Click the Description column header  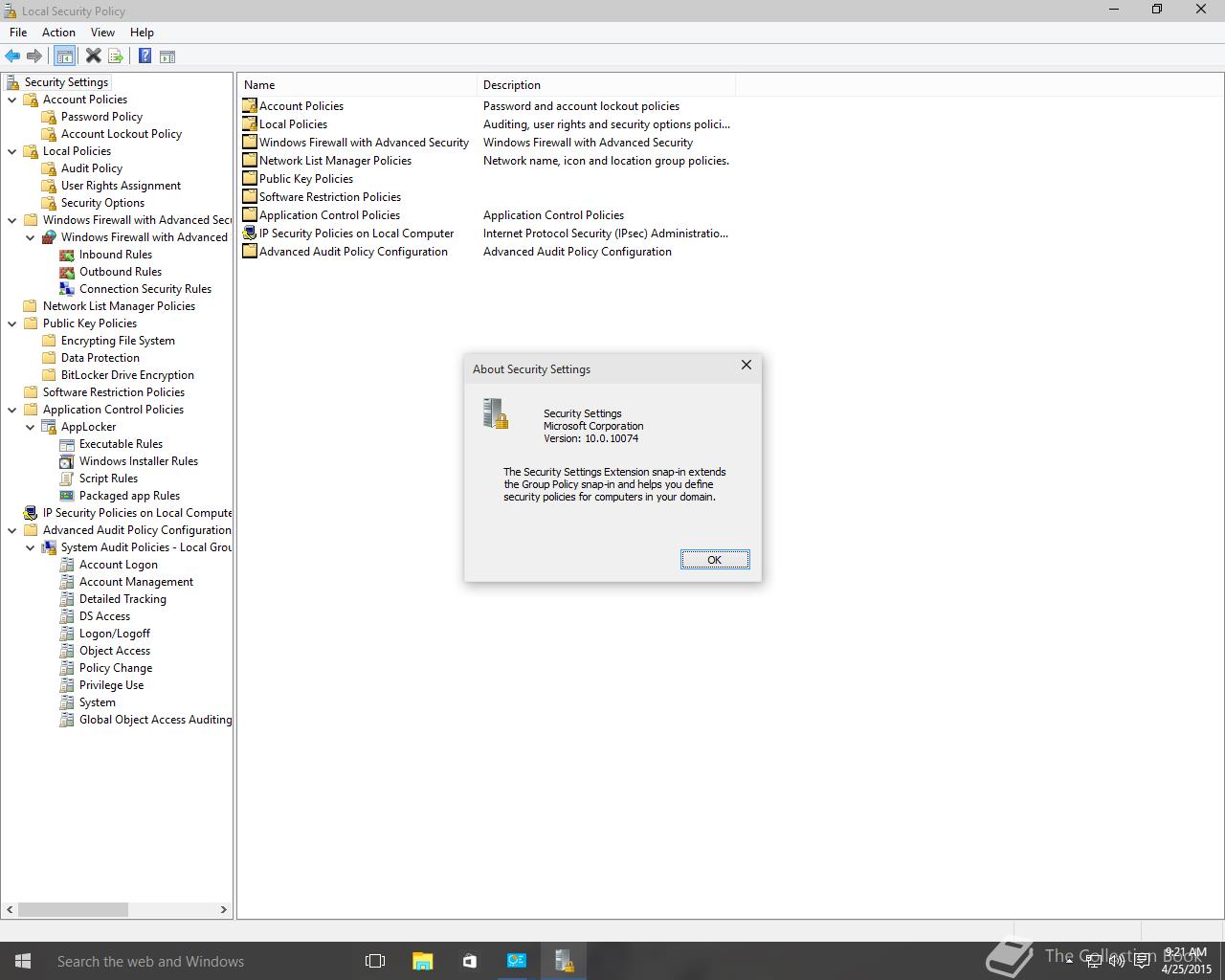coord(606,85)
